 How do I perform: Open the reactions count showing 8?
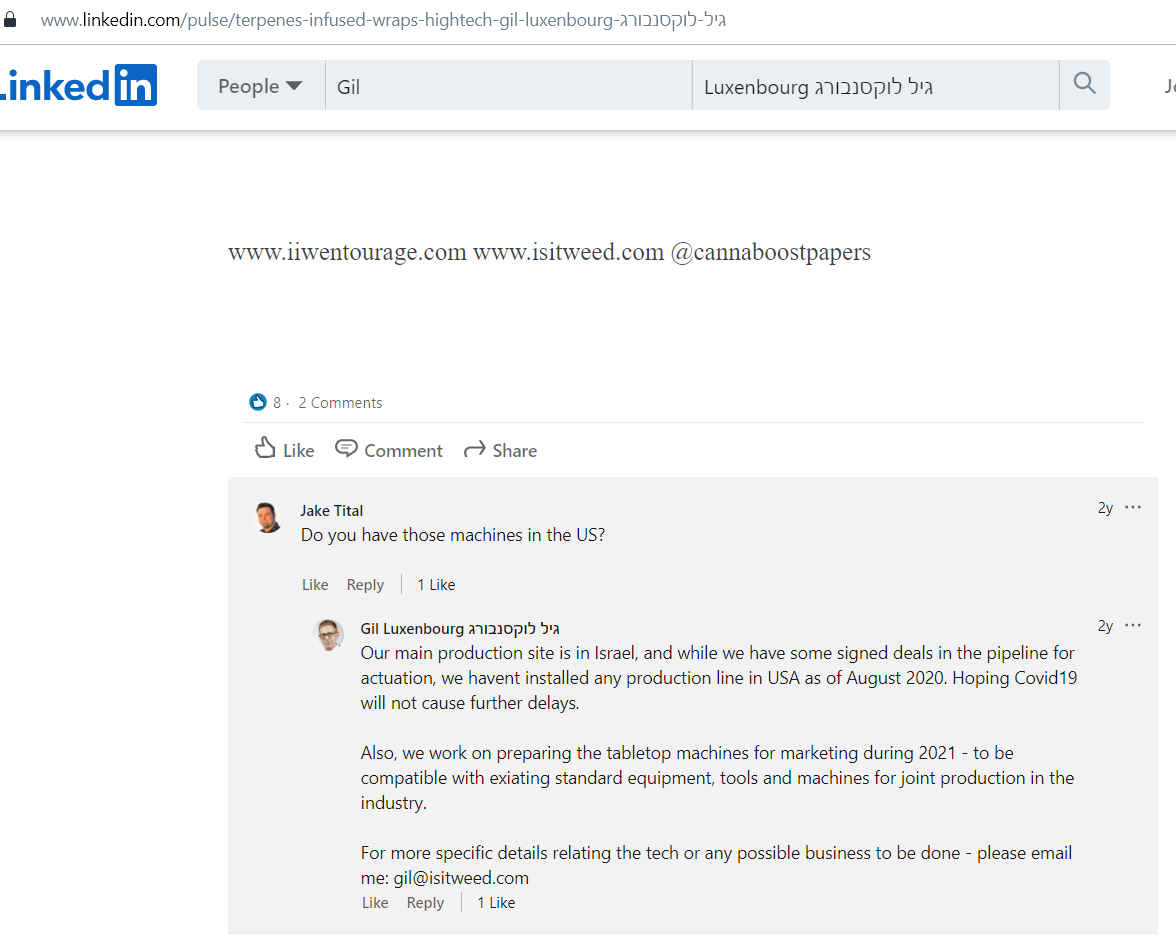pyautogui.click(x=277, y=403)
